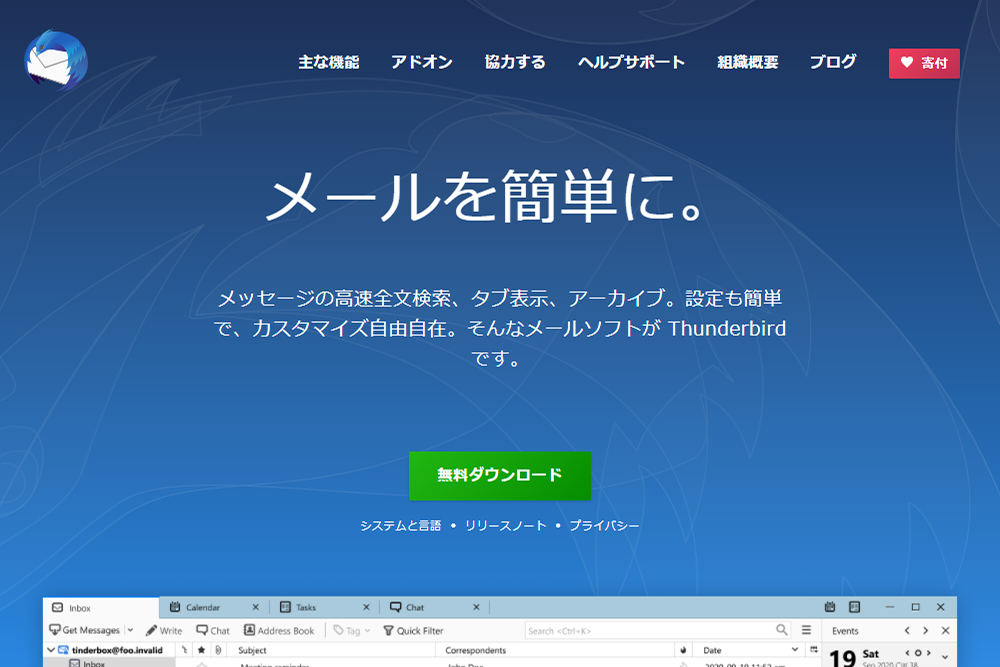The image size is (1000, 667).
Task: Click the 無料ダウンロード button
Action: click(500, 476)
